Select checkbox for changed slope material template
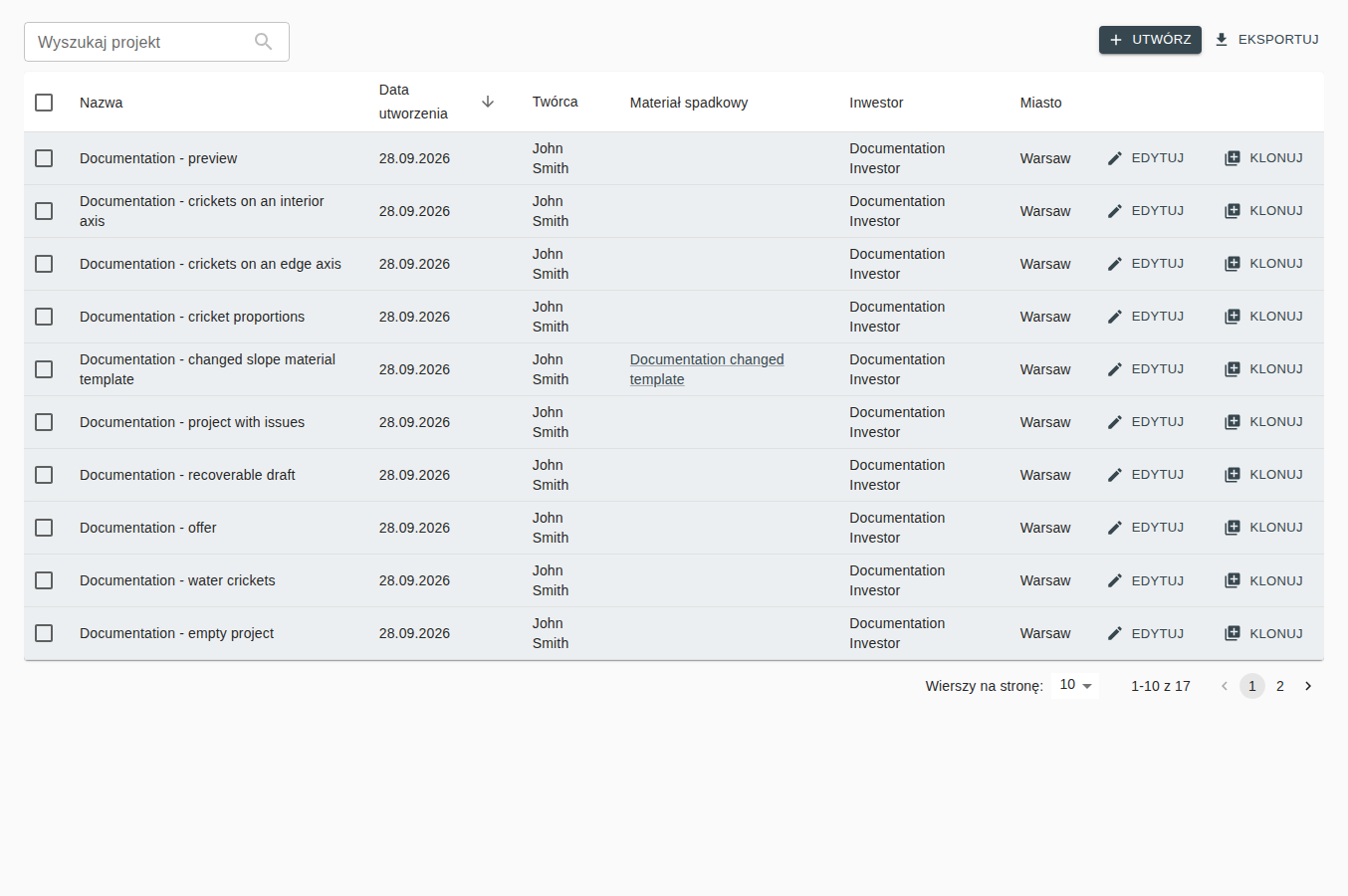 pos(44,369)
